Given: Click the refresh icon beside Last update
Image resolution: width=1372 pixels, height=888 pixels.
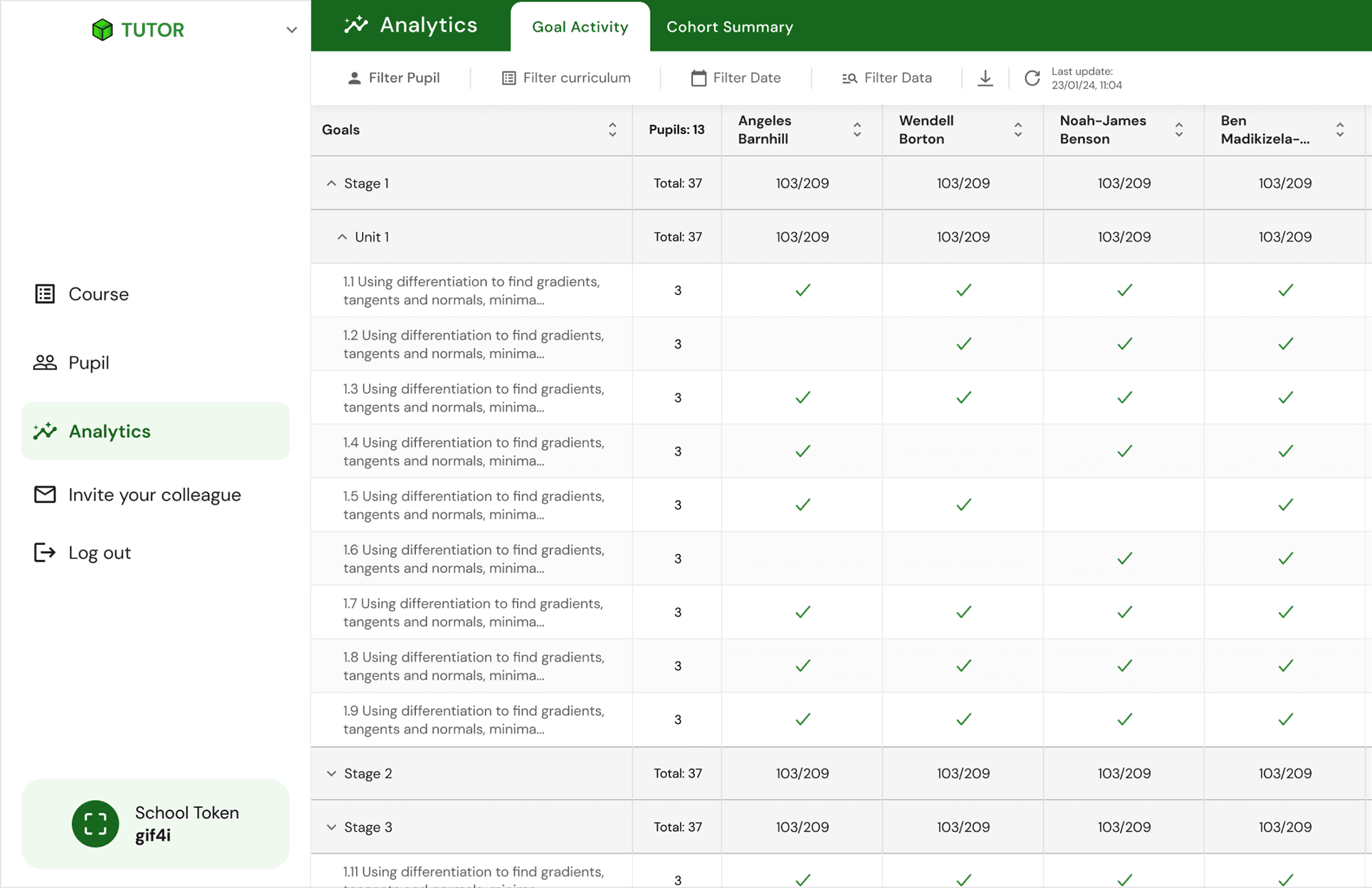Looking at the screenshot, I should click(1032, 78).
